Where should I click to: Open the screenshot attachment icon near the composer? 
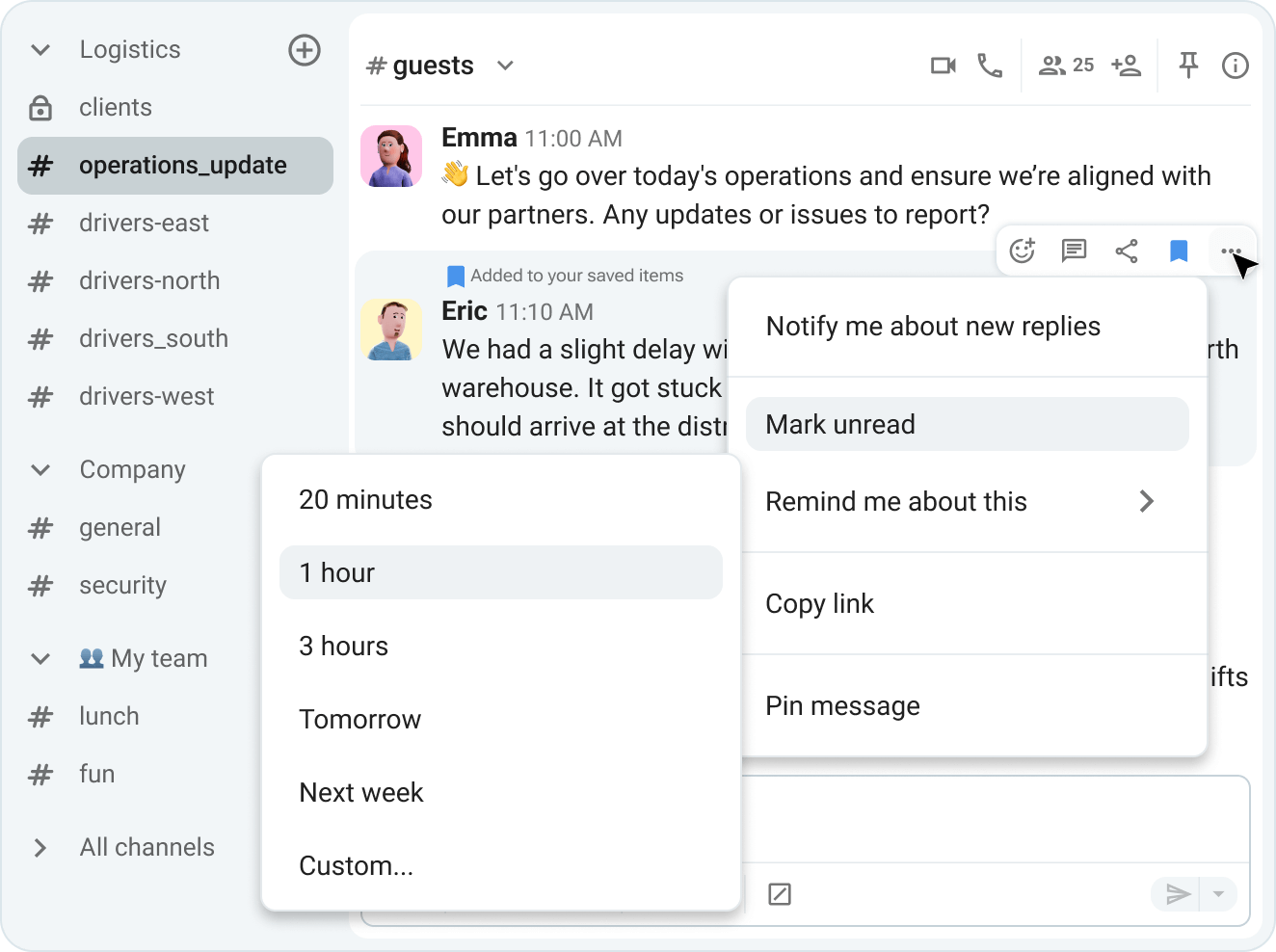click(x=779, y=894)
